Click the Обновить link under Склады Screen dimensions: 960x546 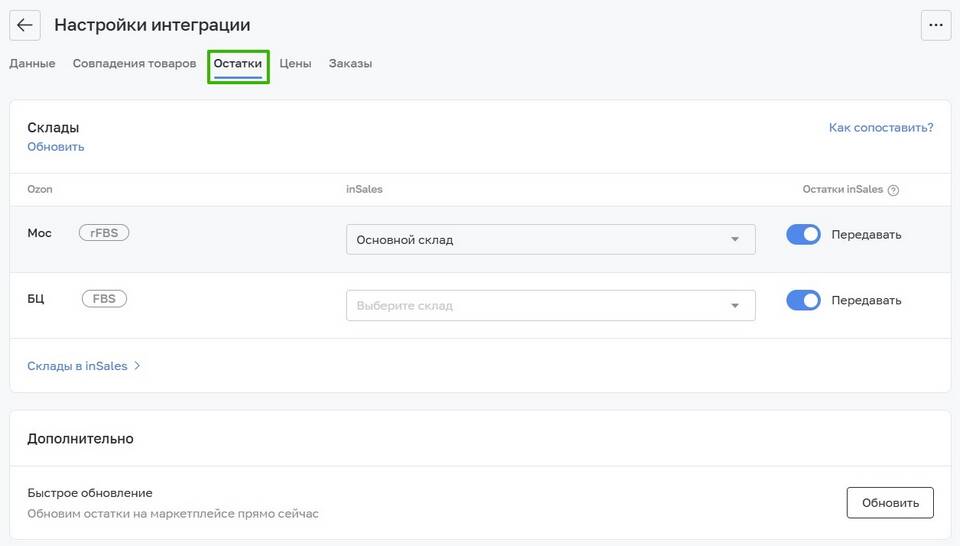(56, 147)
